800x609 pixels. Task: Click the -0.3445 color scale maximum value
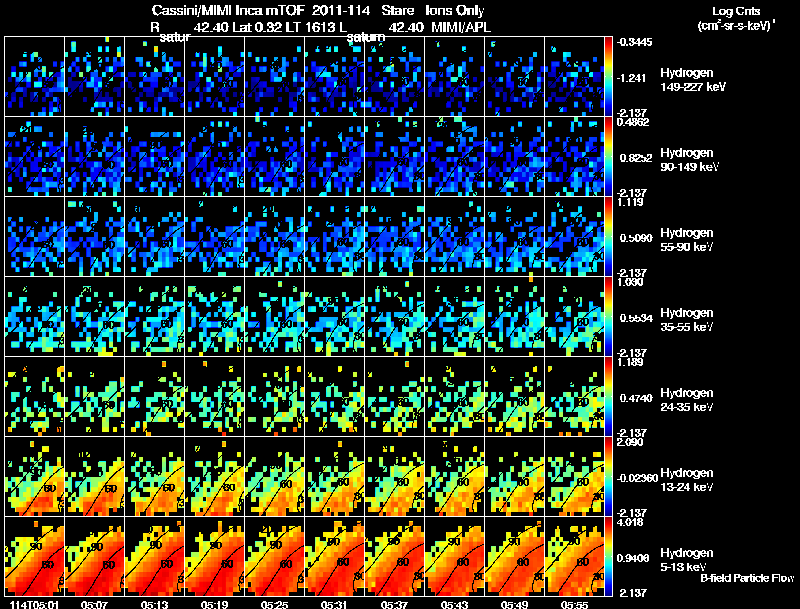[x=634, y=42]
